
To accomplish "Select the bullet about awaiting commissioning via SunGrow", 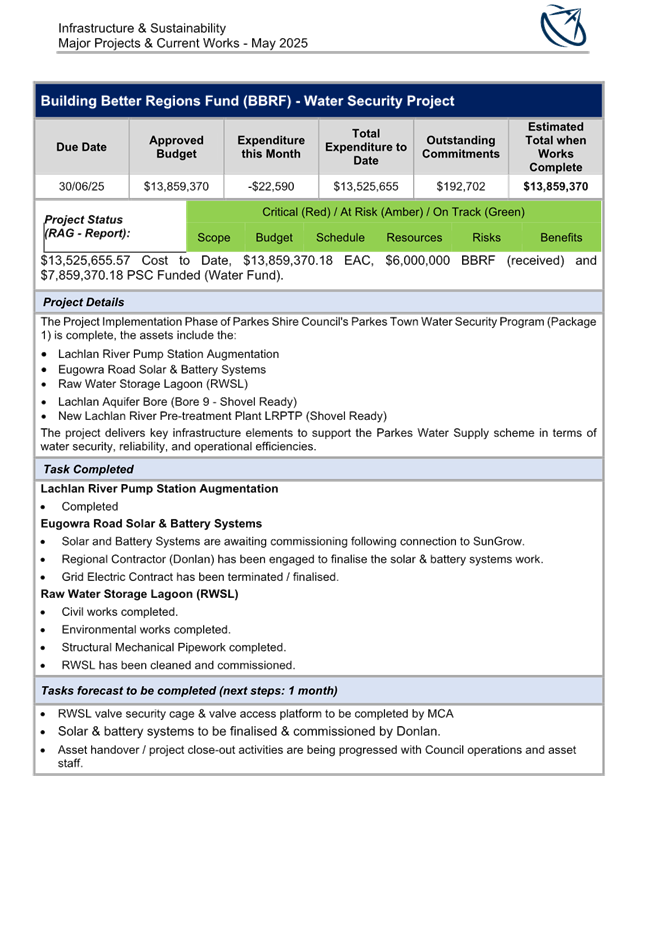I will (292, 541).
